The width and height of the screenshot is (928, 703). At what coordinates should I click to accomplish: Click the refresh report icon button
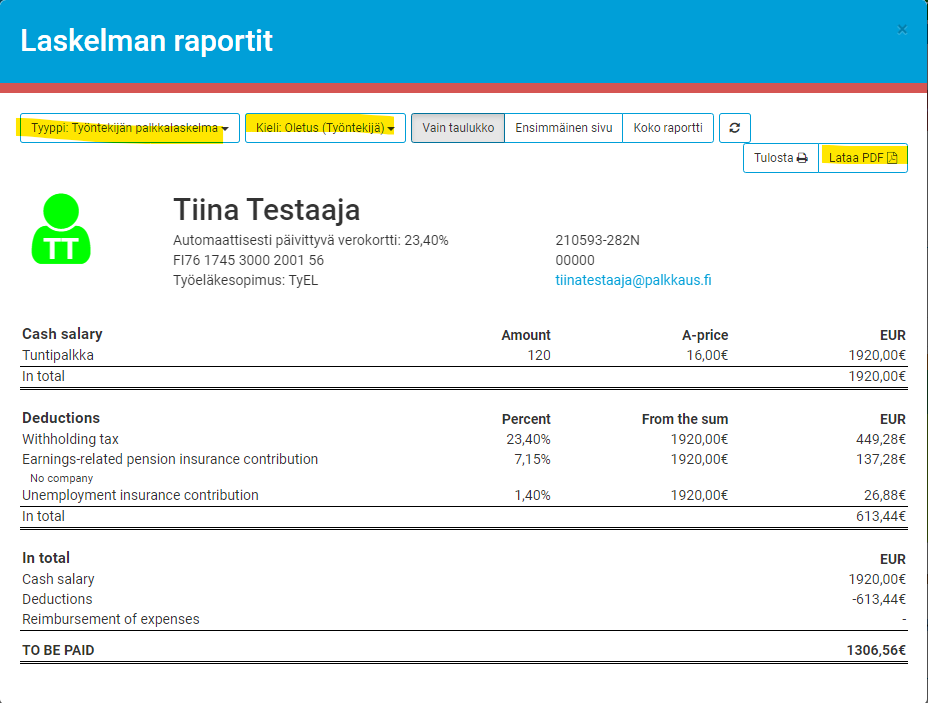(734, 128)
